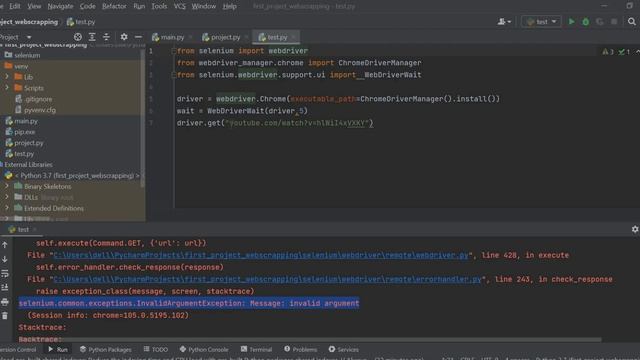Open the Problems tool window
Image resolution: width=640 pixels, height=360 pixels.
click(x=301, y=349)
